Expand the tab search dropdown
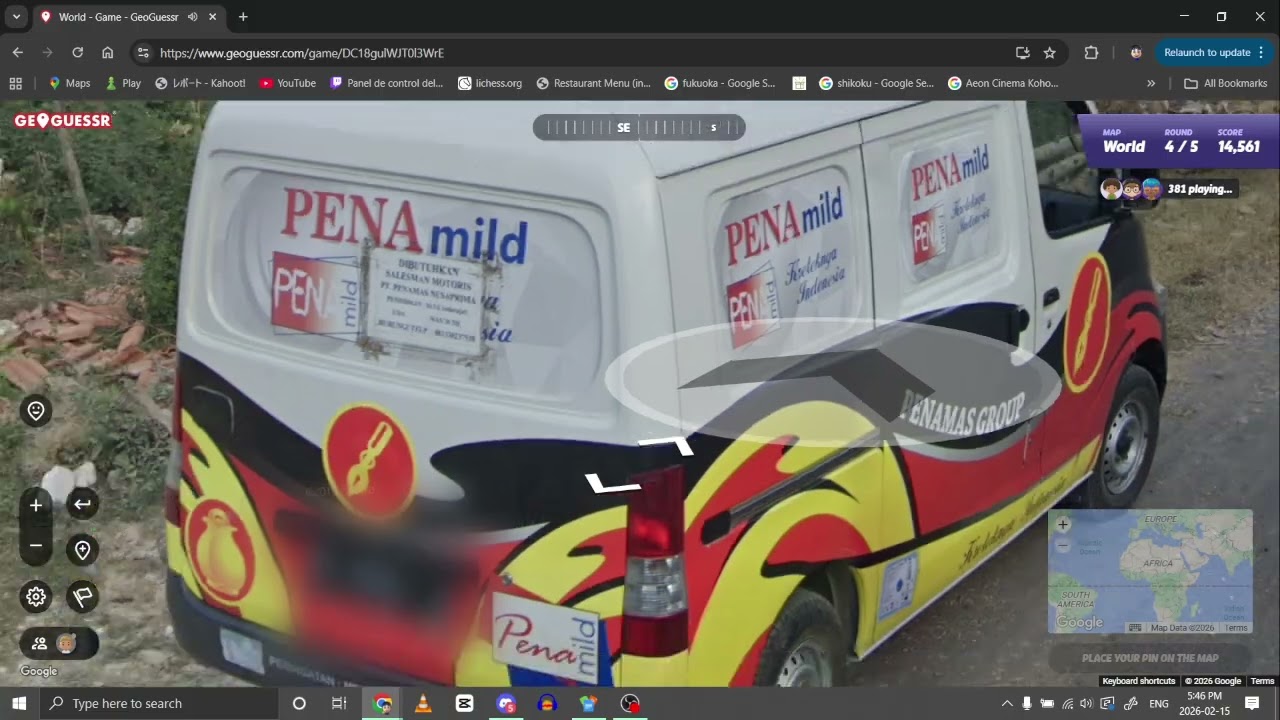1280x720 pixels. pos(16,17)
